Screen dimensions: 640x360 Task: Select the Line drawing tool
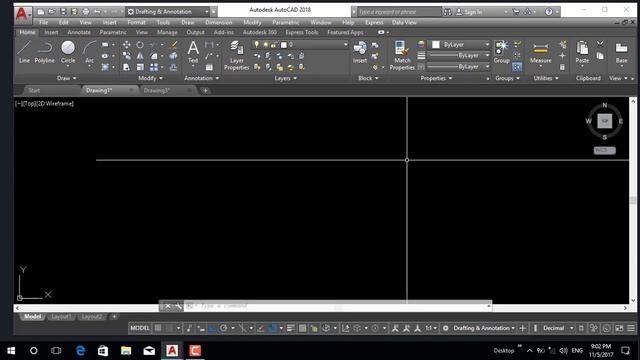pos(24,52)
